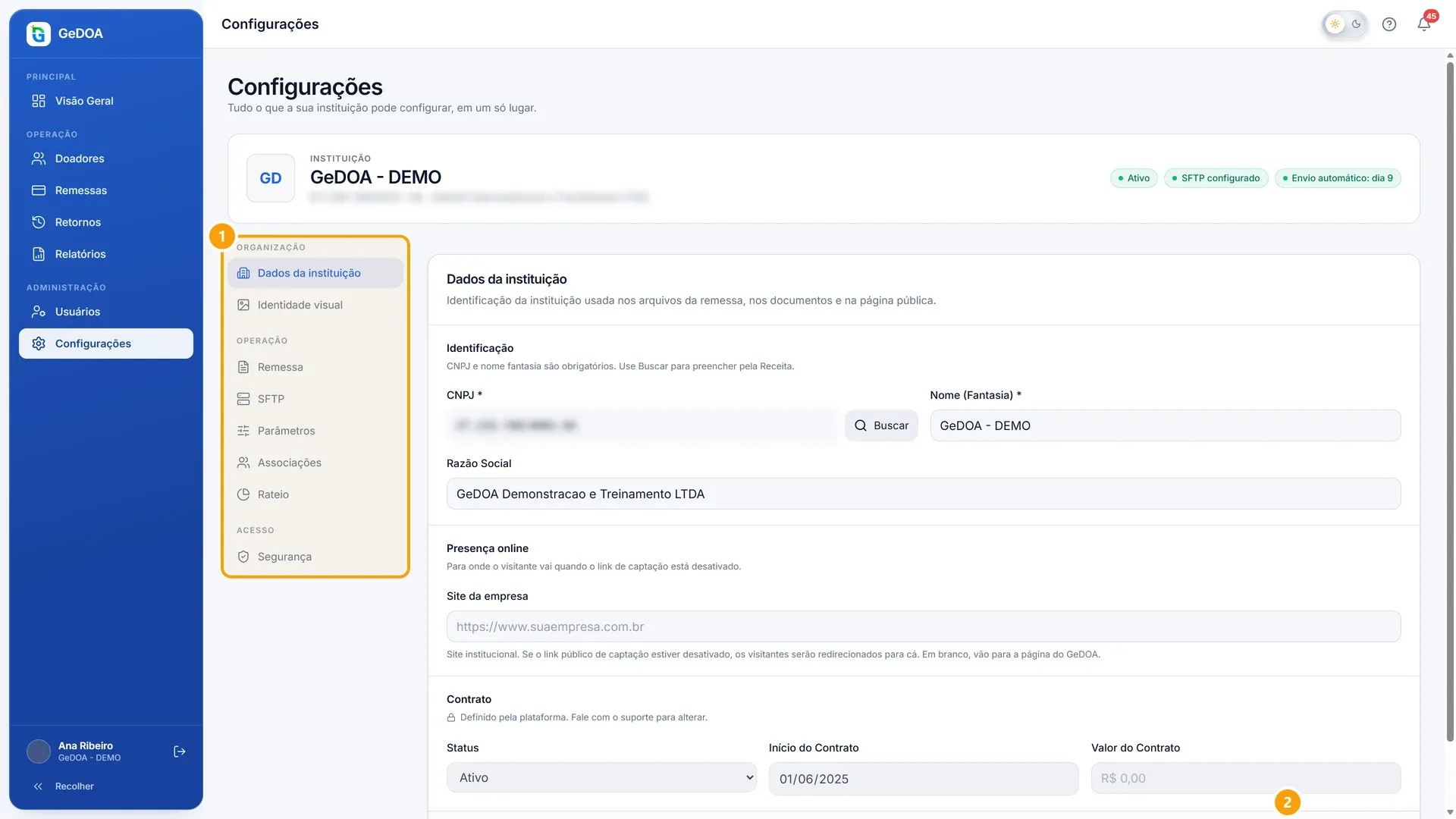Click the GD institution avatar

[271, 178]
